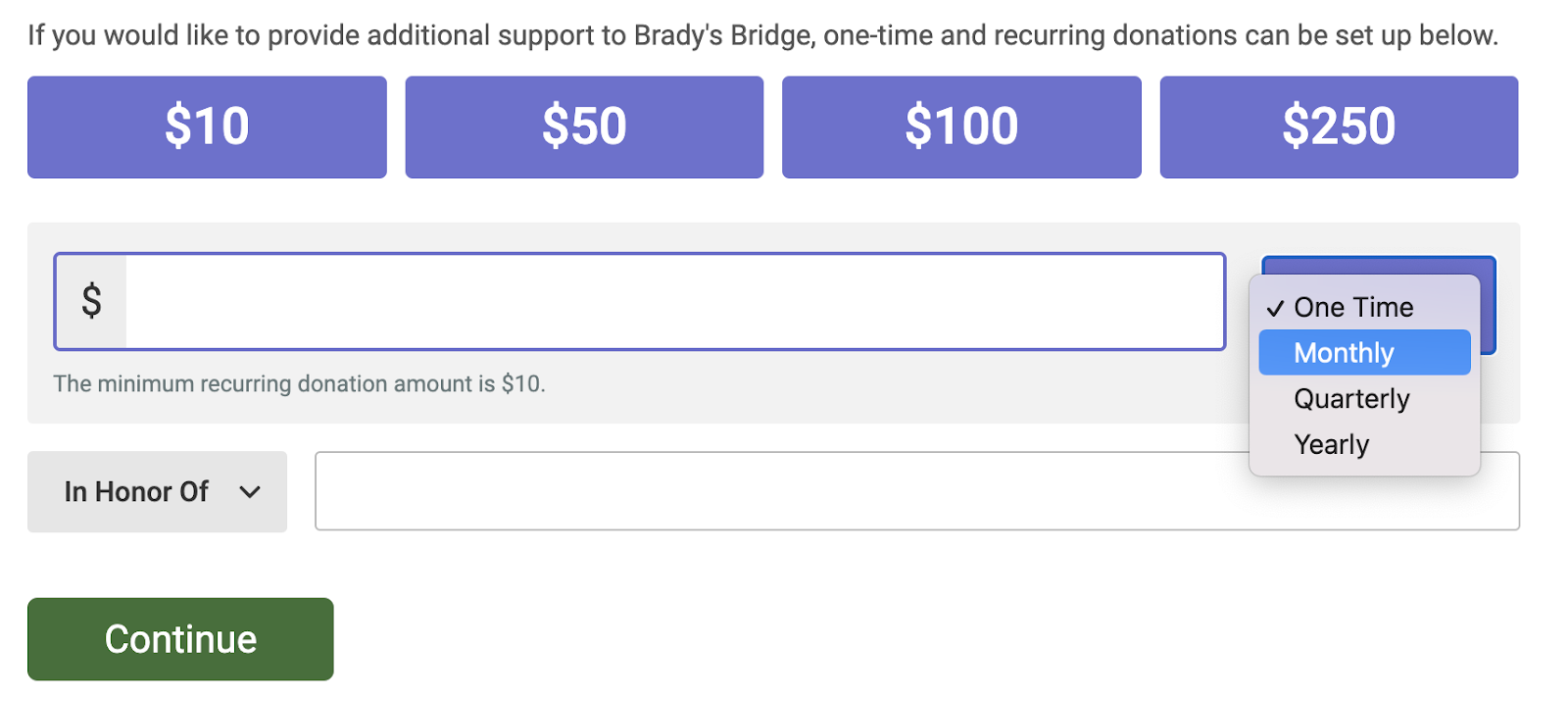Expand the In Honor Of chevron arrow
The width and height of the screenshot is (1568, 701).
tap(250, 492)
